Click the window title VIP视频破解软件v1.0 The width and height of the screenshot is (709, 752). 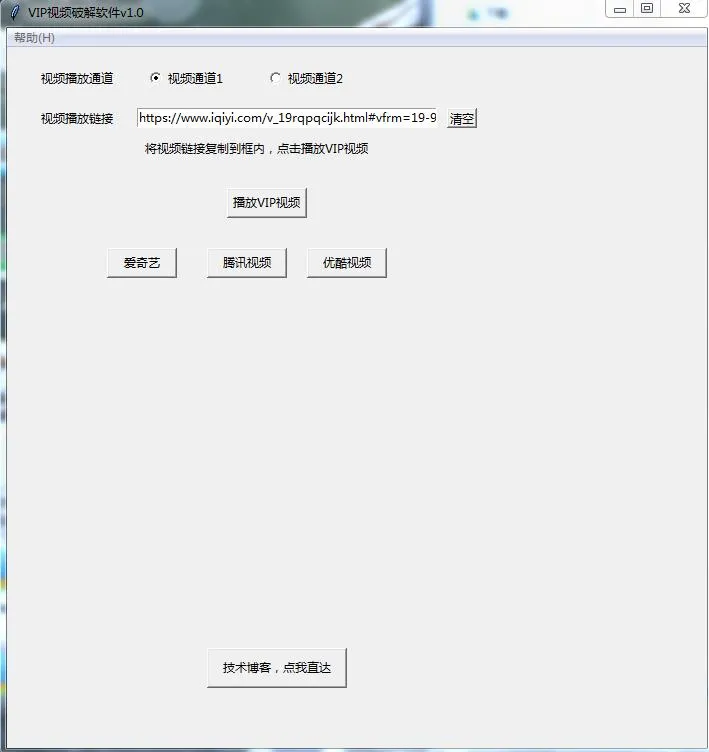click(86, 12)
